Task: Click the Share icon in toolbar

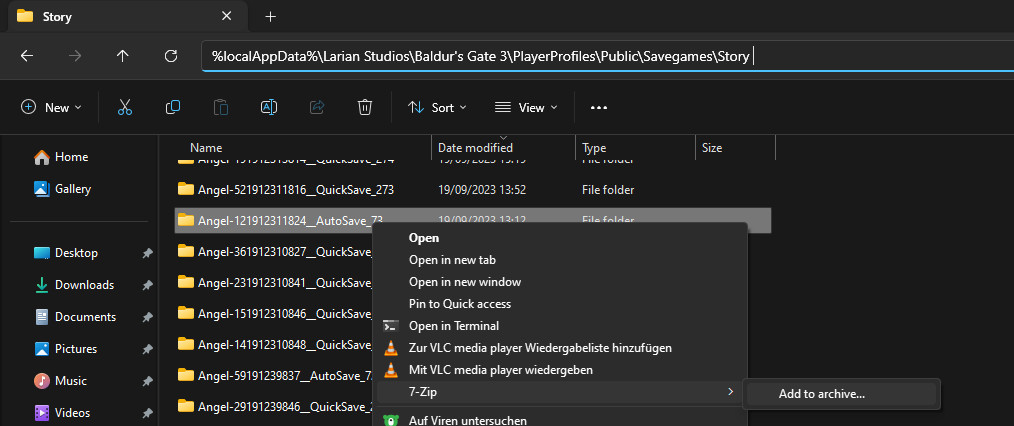Action: click(x=317, y=107)
